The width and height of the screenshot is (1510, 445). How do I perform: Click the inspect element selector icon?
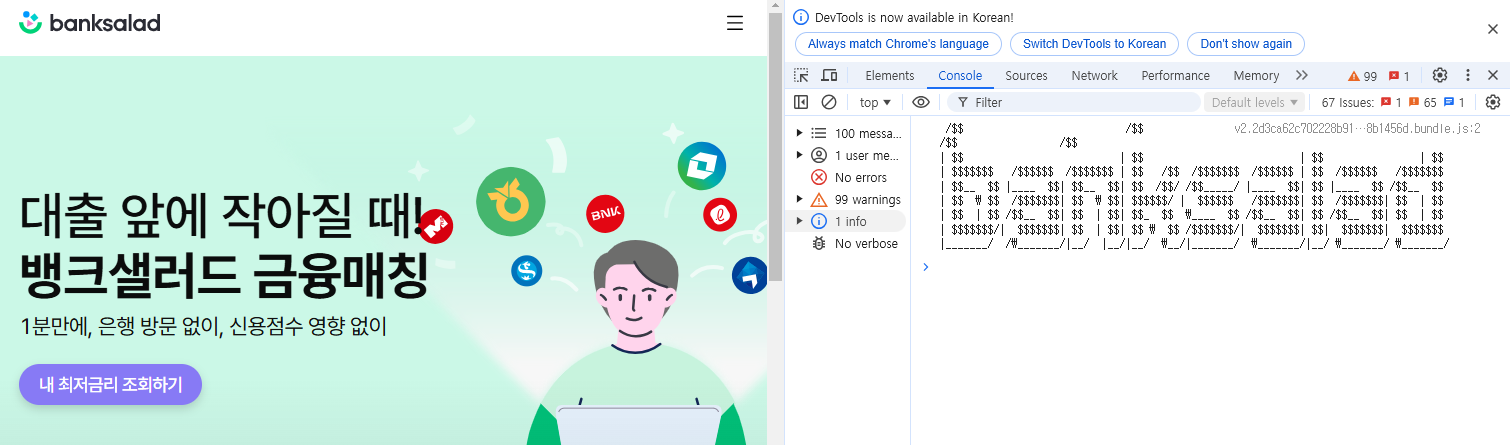(801, 76)
